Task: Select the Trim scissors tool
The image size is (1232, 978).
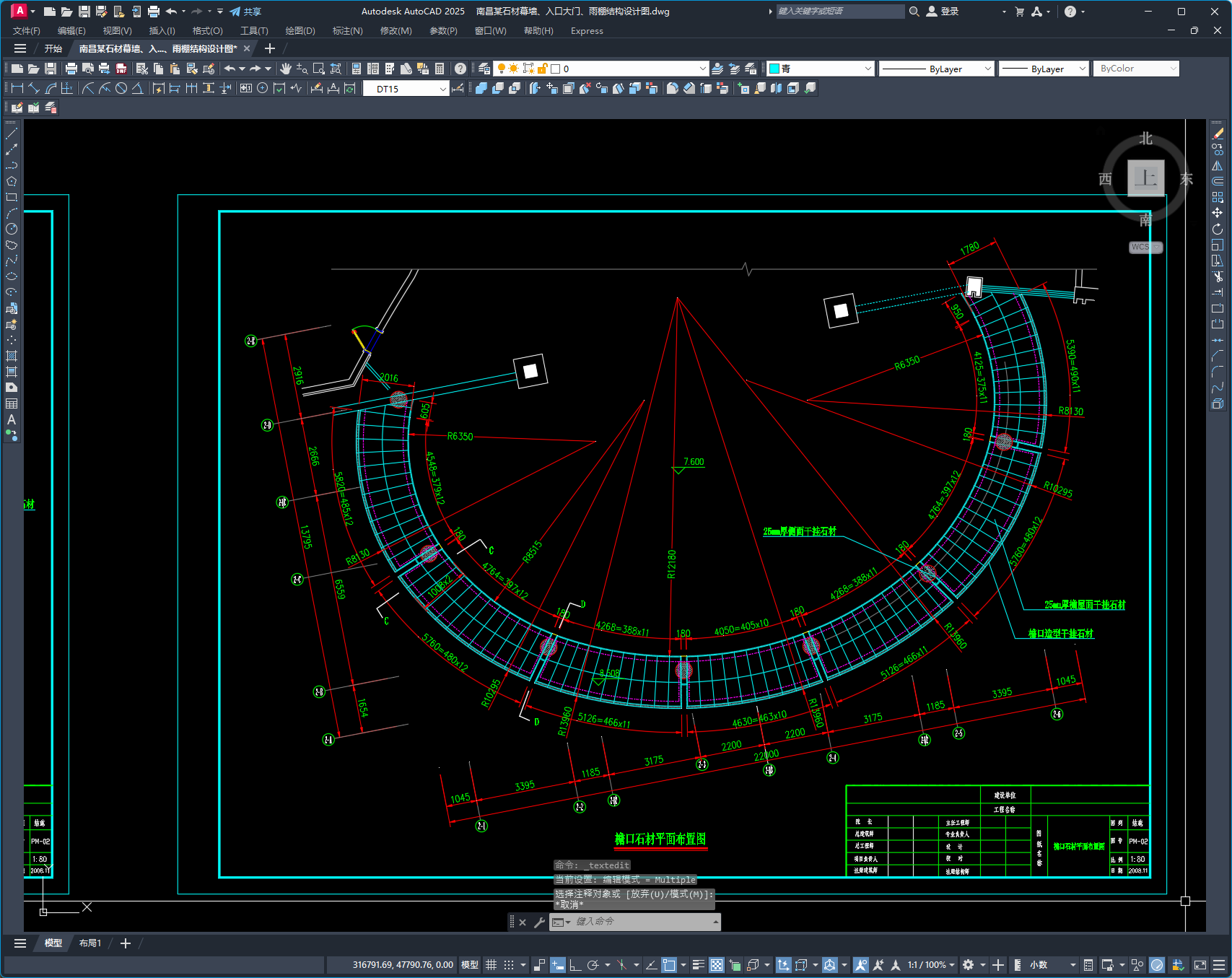Action: point(1218,276)
